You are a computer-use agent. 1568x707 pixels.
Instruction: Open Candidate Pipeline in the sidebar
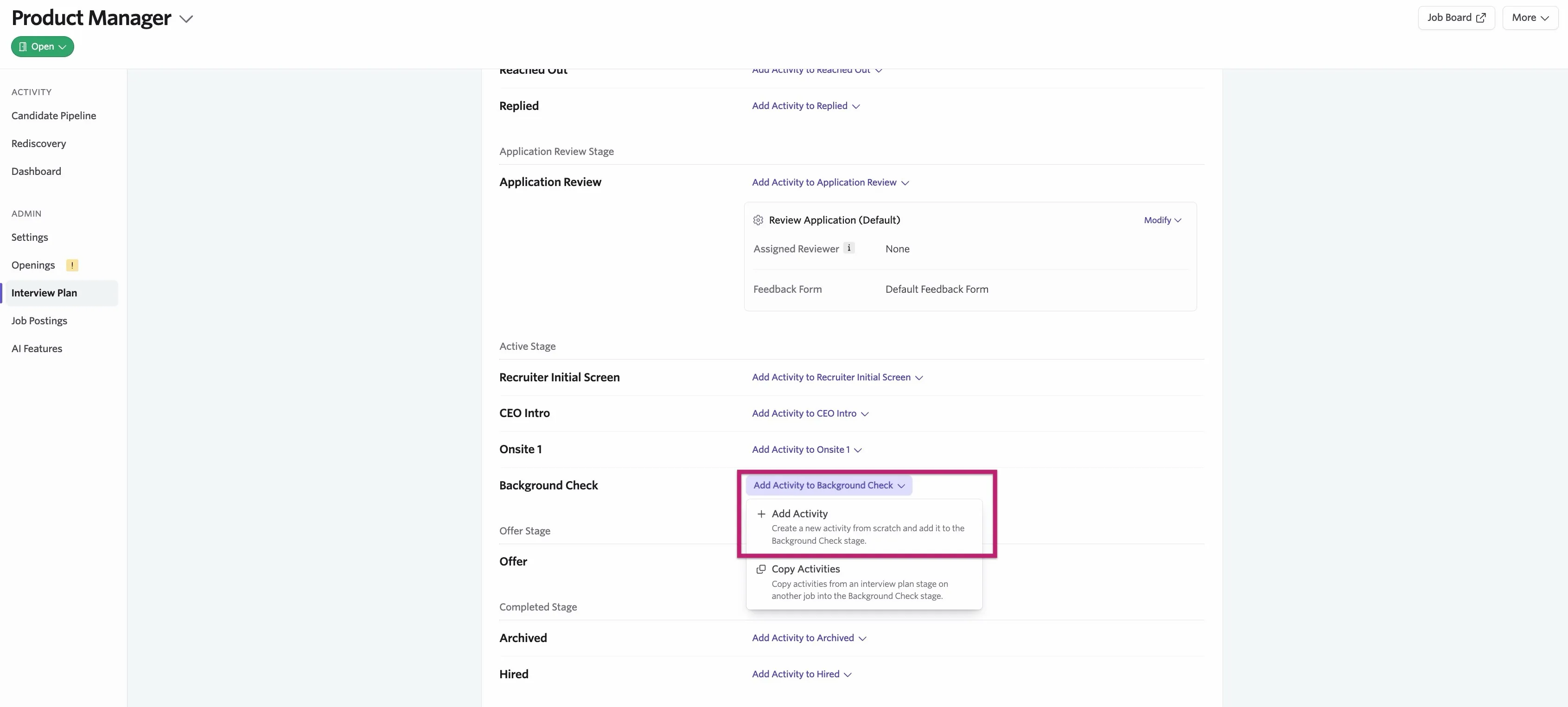coord(54,116)
